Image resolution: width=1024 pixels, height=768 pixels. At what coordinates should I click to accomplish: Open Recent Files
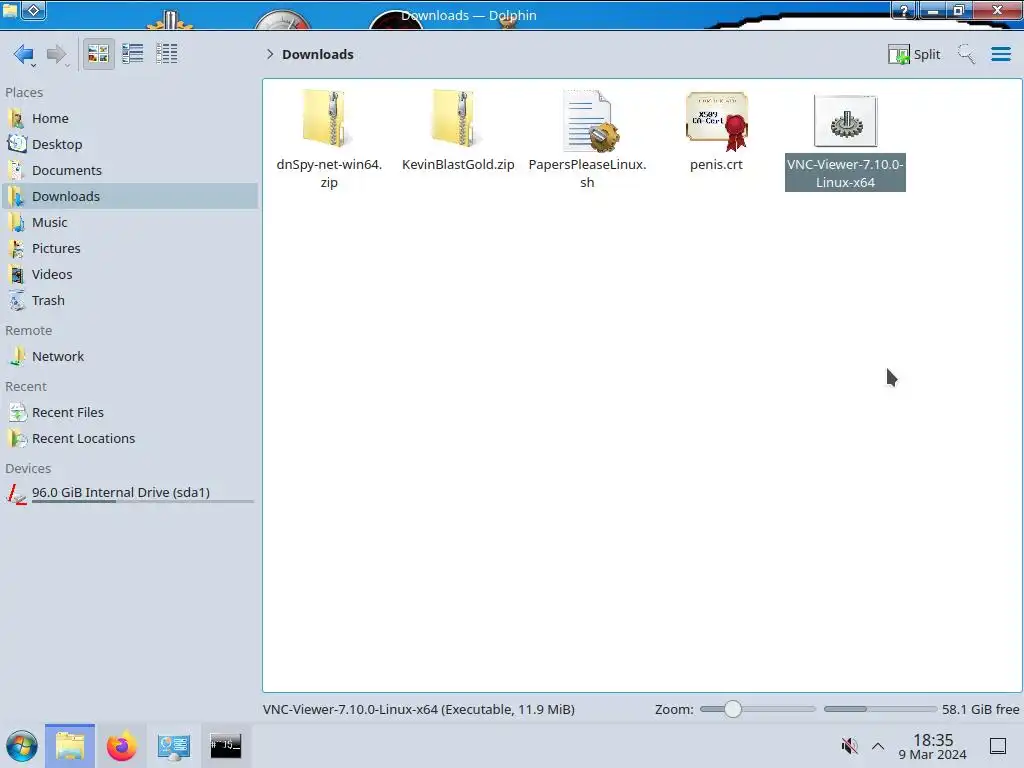pos(130,413)
